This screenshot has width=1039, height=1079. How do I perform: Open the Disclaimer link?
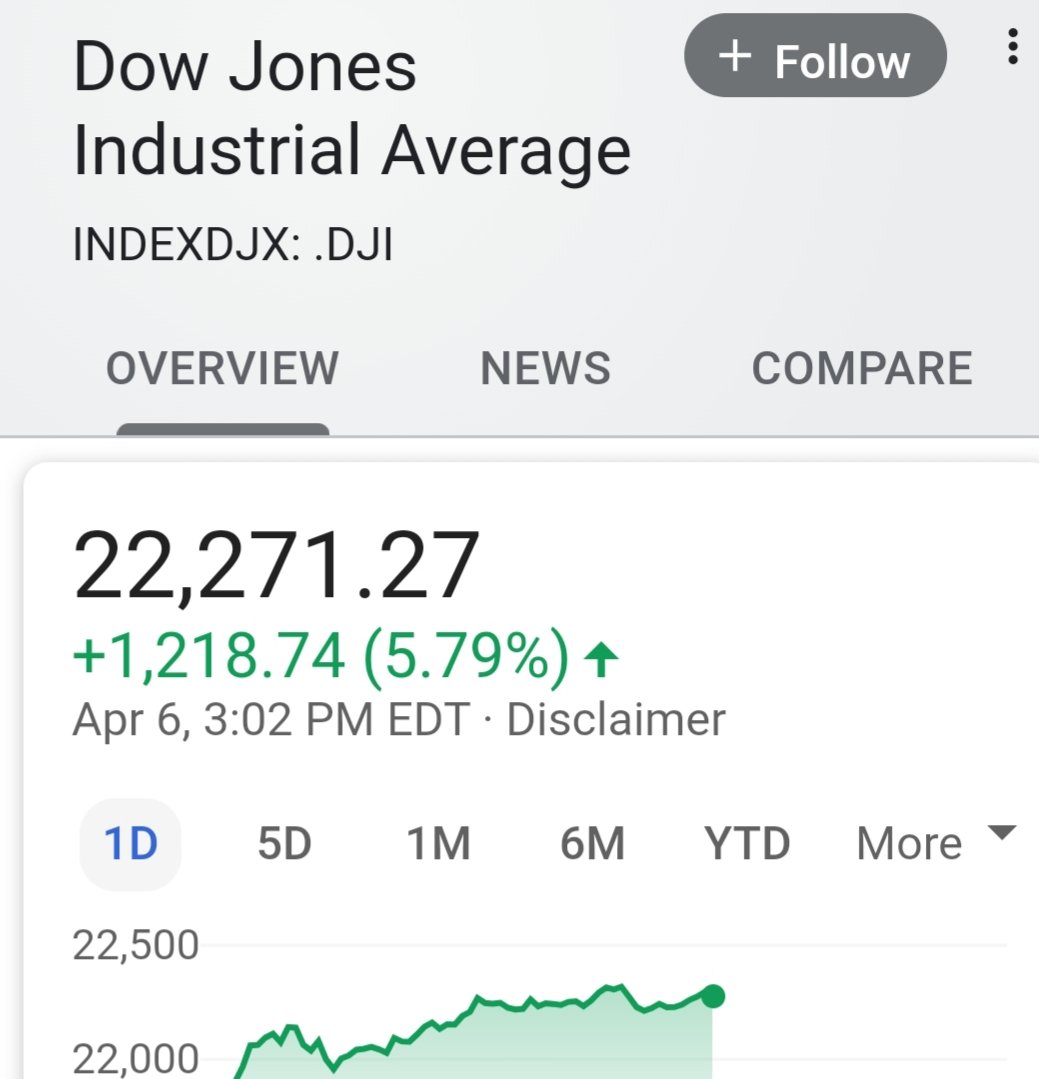616,720
